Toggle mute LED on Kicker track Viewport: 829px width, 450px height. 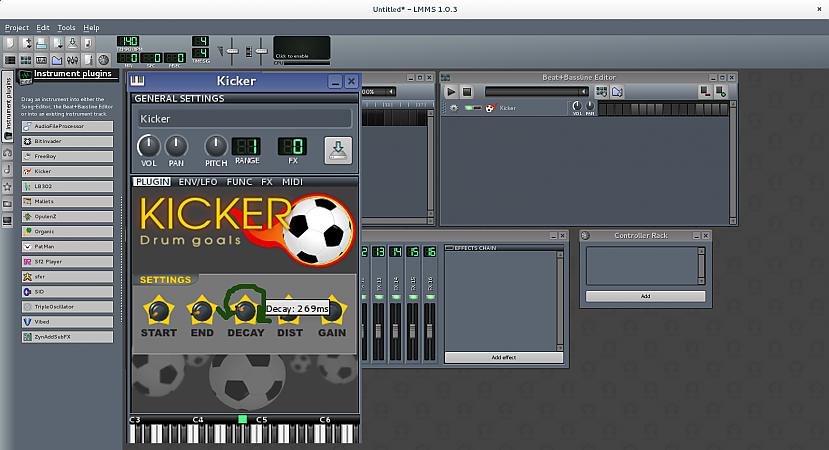468,108
